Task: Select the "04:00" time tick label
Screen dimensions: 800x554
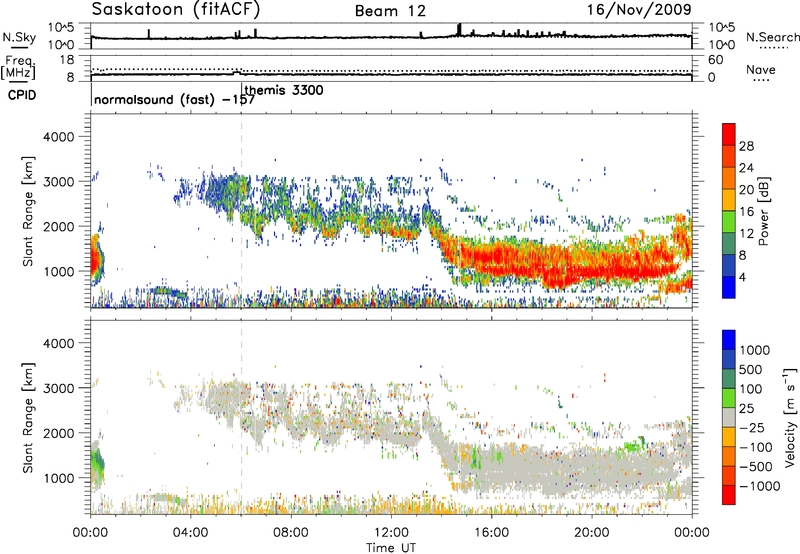Action: [x=190, y=533]
